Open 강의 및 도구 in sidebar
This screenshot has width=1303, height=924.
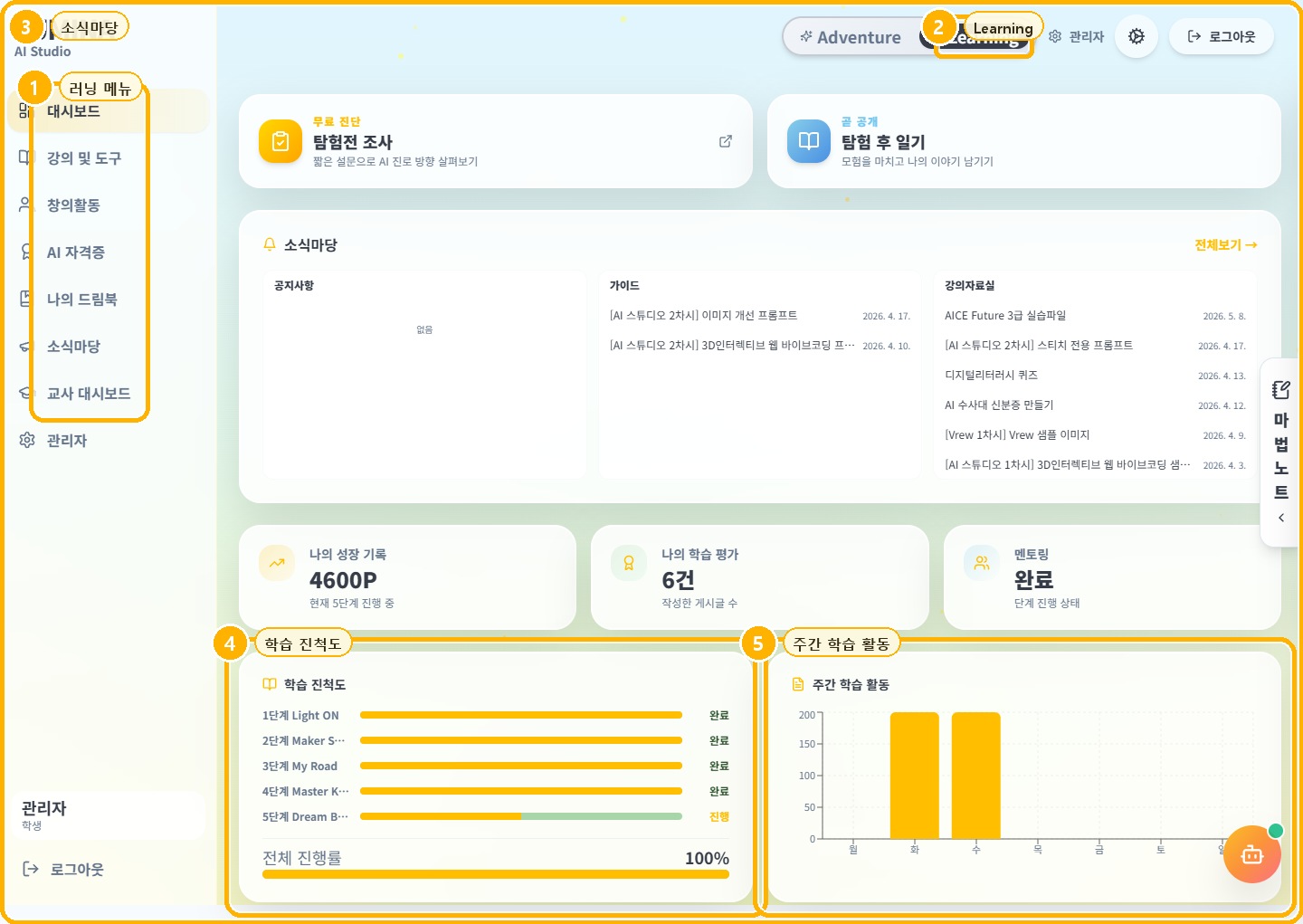(107, 158)
